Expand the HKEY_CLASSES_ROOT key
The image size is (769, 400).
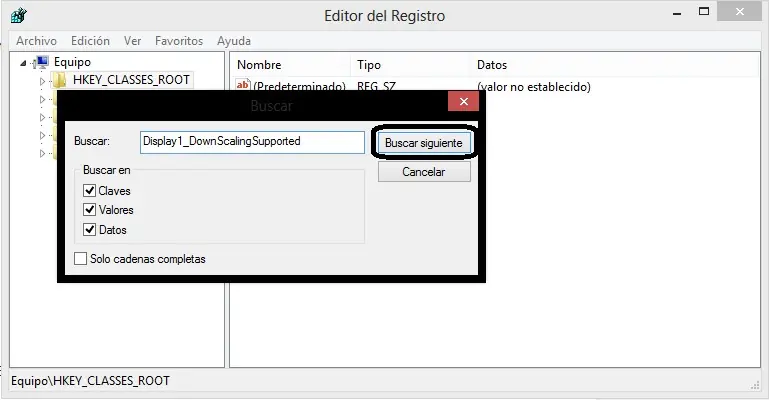[x=42, y=81]
